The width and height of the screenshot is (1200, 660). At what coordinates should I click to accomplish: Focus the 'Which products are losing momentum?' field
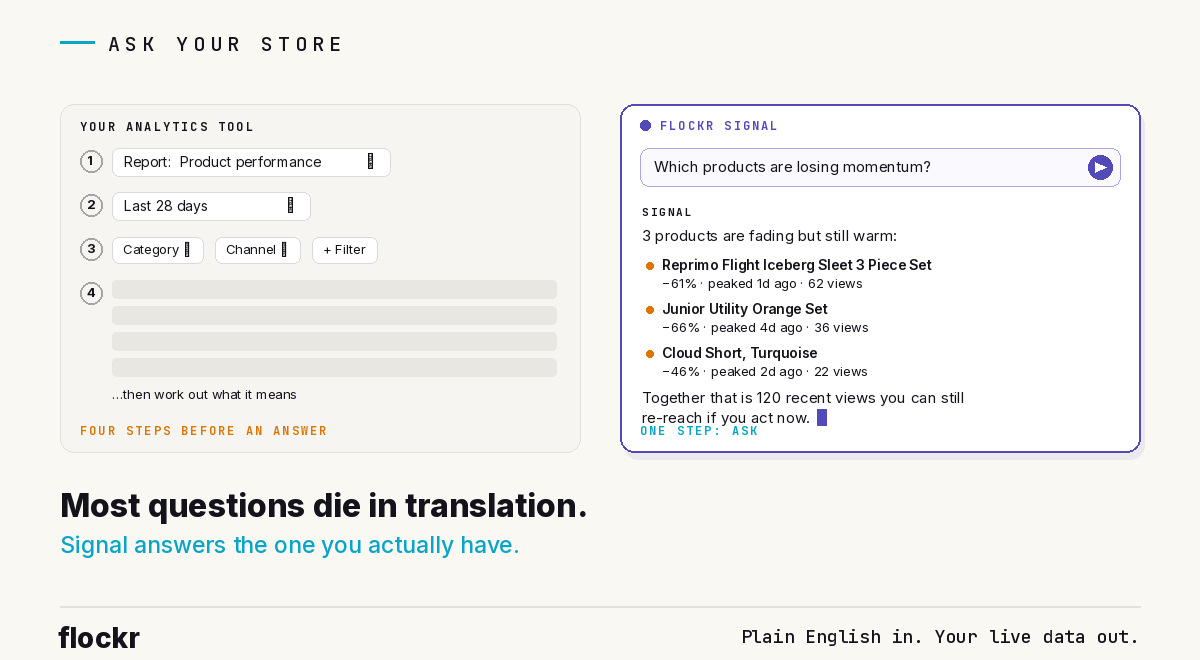click(x=880, y=167)
